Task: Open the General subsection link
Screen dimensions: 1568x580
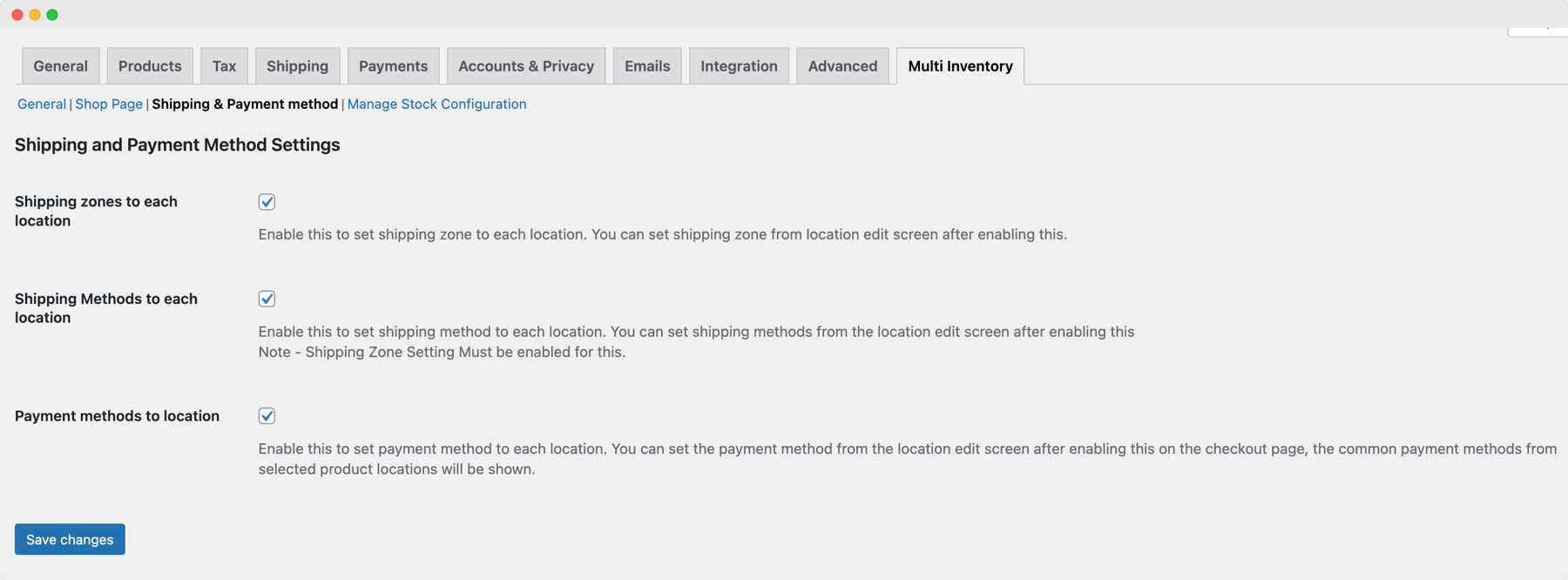Action: tap(41, 104)
